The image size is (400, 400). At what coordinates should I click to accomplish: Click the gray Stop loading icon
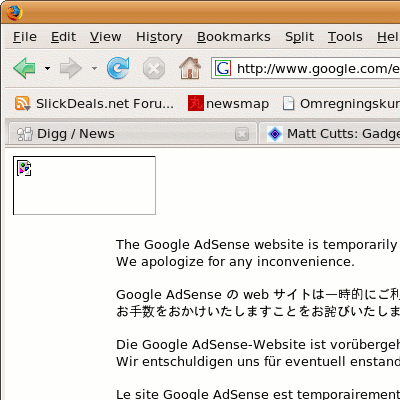pyautogui.click(x=154, y=69)
